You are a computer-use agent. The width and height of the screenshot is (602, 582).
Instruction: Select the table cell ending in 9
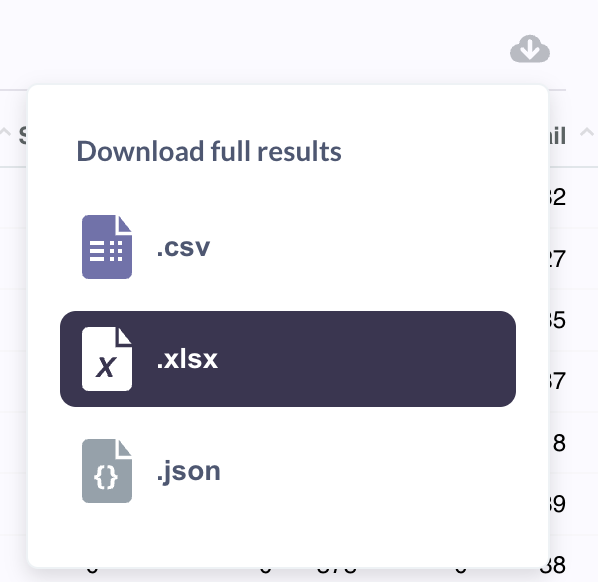pos(557,504)
